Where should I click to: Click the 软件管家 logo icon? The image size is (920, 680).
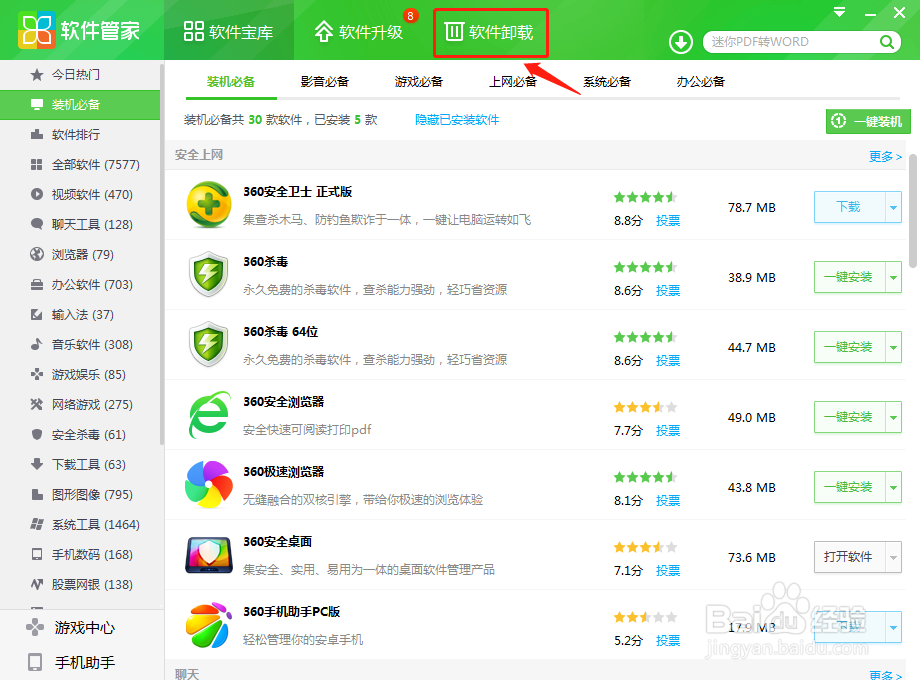36,31
